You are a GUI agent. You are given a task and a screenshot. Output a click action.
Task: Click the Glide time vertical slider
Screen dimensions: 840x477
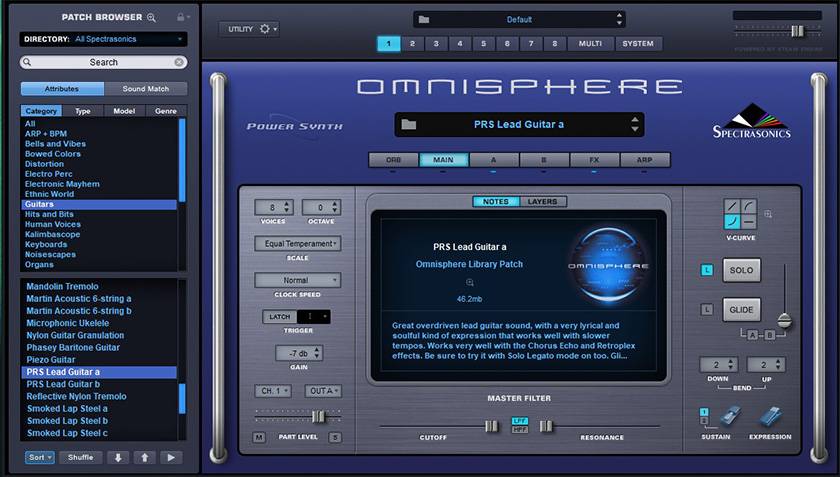click(784, 321)
